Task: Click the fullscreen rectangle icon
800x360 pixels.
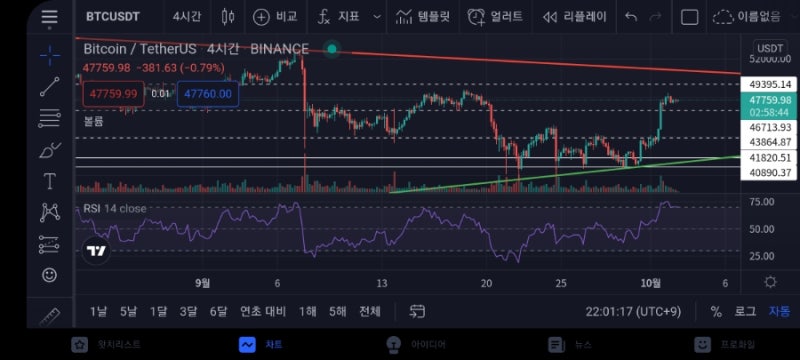Action: click(690, 17)
